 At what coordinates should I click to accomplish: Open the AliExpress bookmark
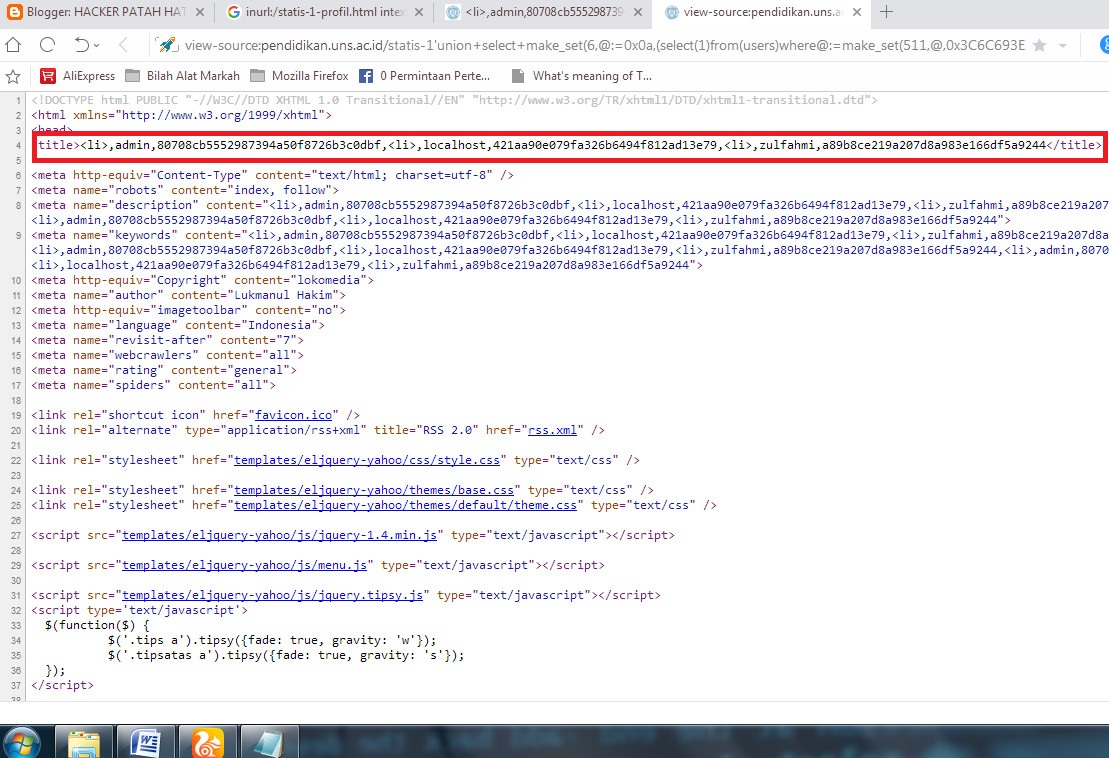tap(78, 76)
